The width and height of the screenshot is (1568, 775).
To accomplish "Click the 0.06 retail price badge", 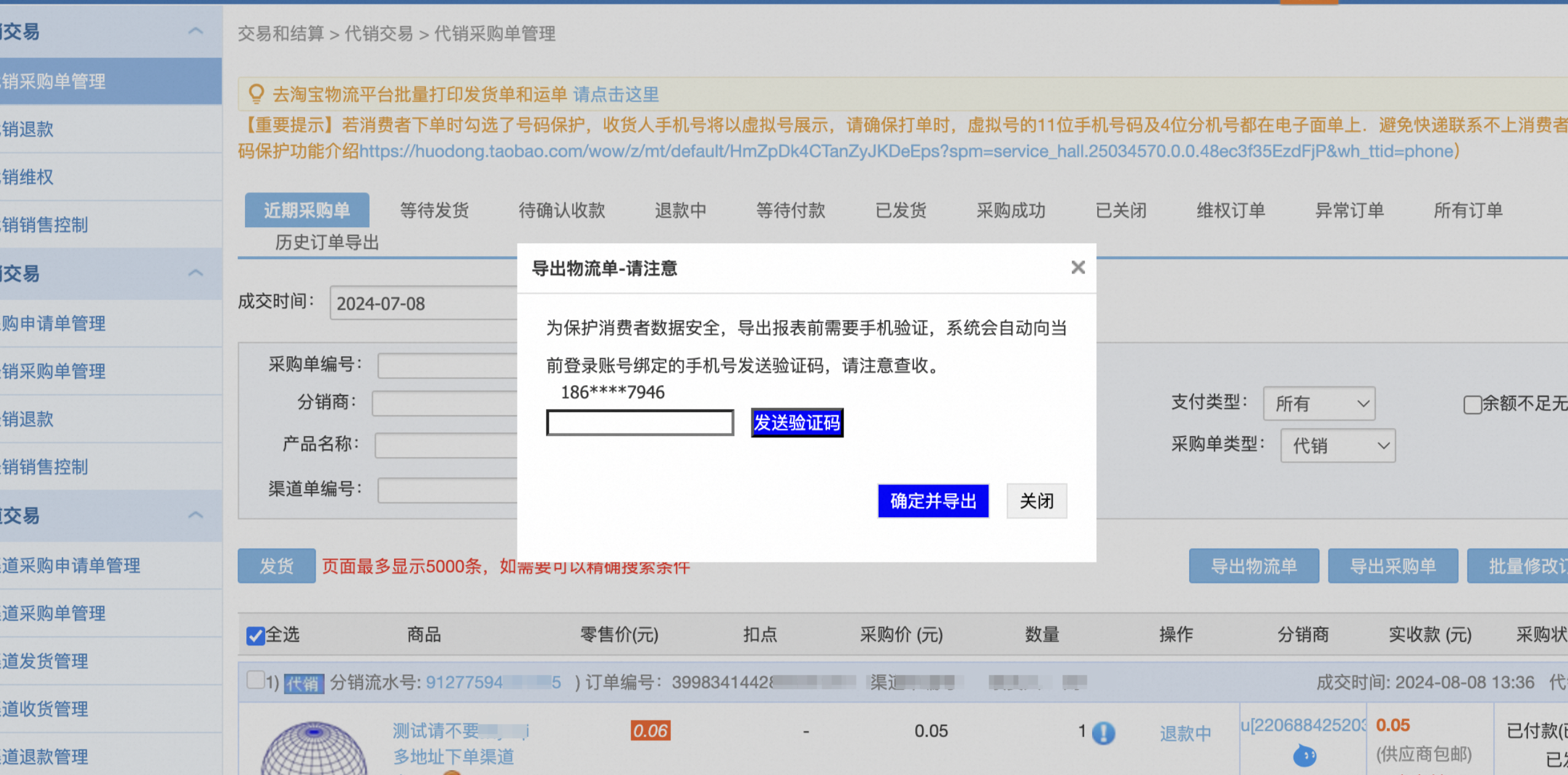I will coord(650,730).
